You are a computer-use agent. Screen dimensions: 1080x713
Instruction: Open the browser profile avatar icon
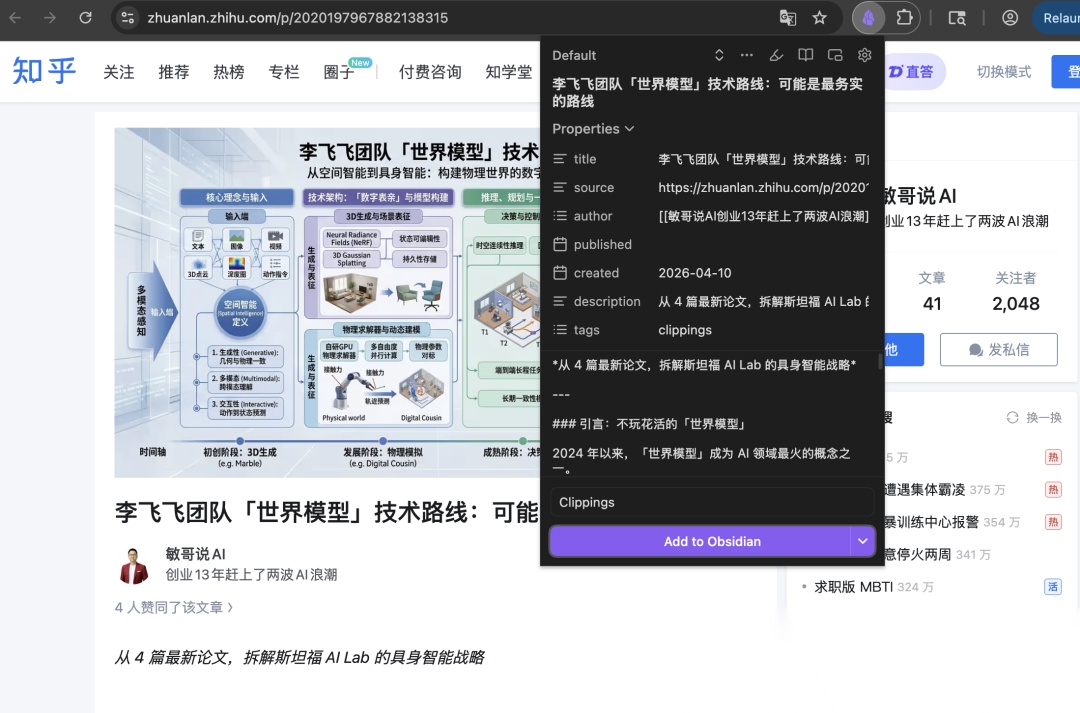pyautogui.click(x=1010, y=18)
